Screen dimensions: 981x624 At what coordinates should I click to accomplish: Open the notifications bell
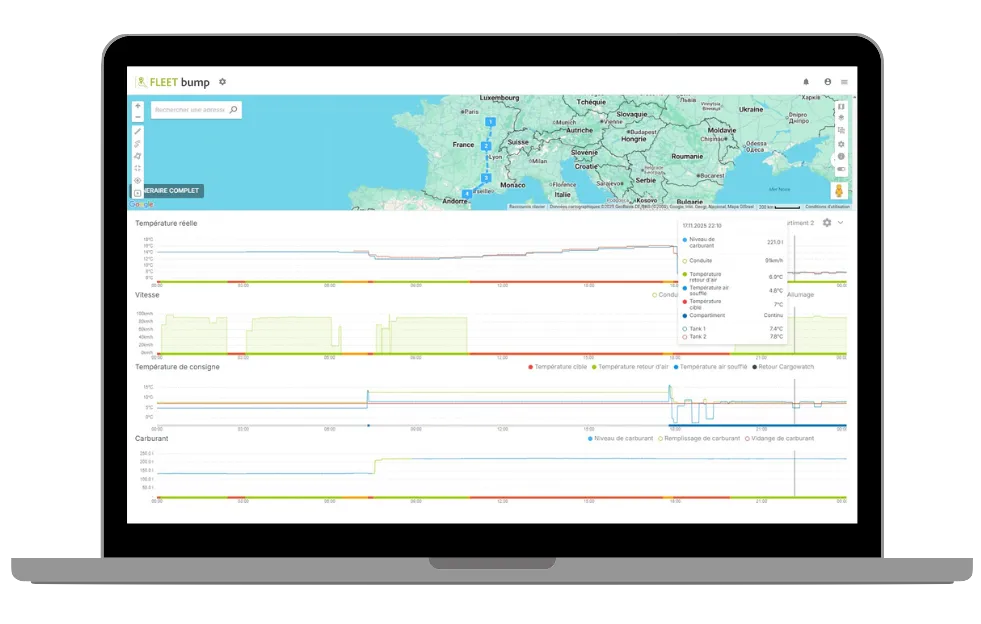[806, 82]
